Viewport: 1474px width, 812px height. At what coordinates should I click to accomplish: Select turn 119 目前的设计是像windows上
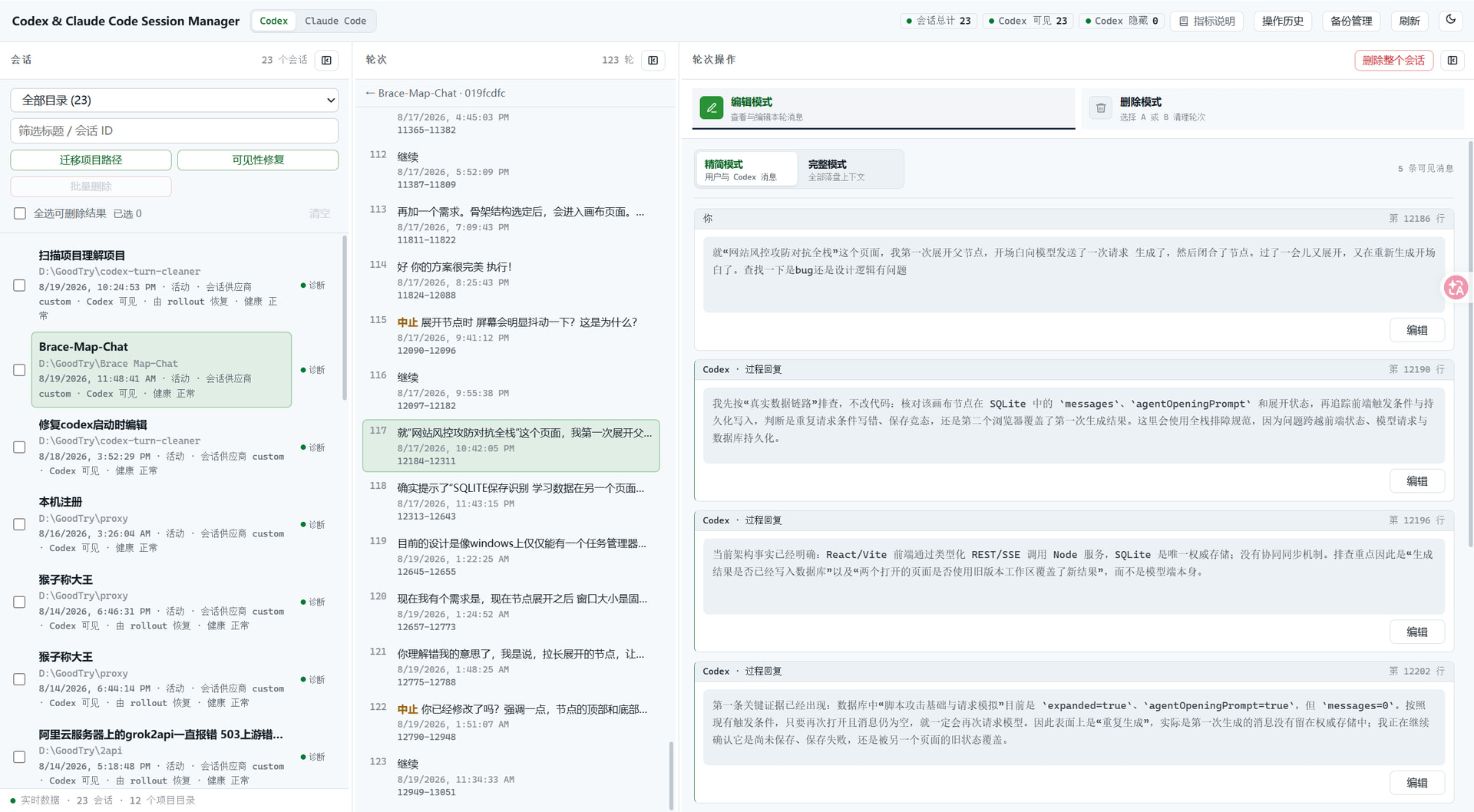click(511, 556)
